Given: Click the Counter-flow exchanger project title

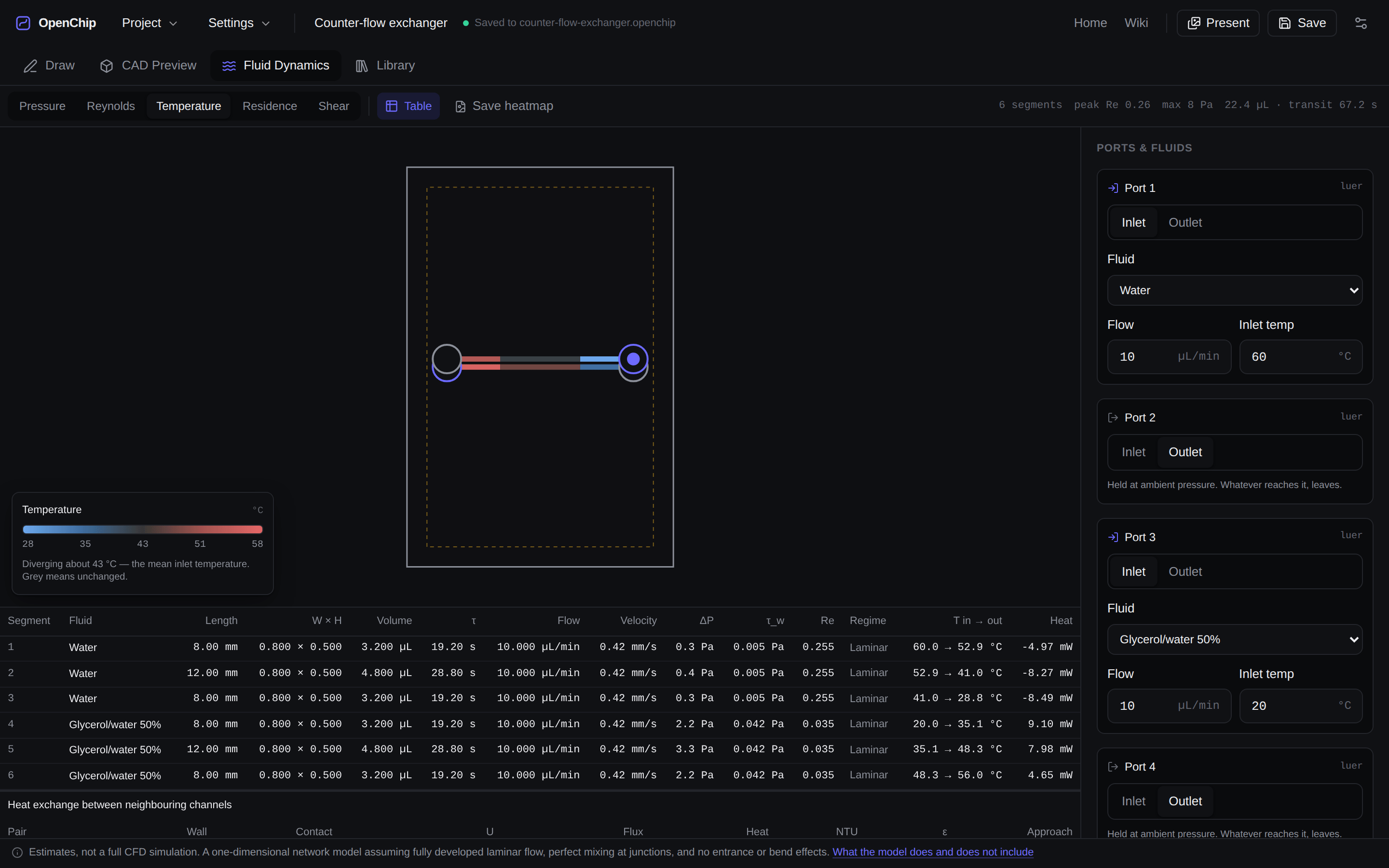Looking at the screenshot, I should [x=381, y=23].
